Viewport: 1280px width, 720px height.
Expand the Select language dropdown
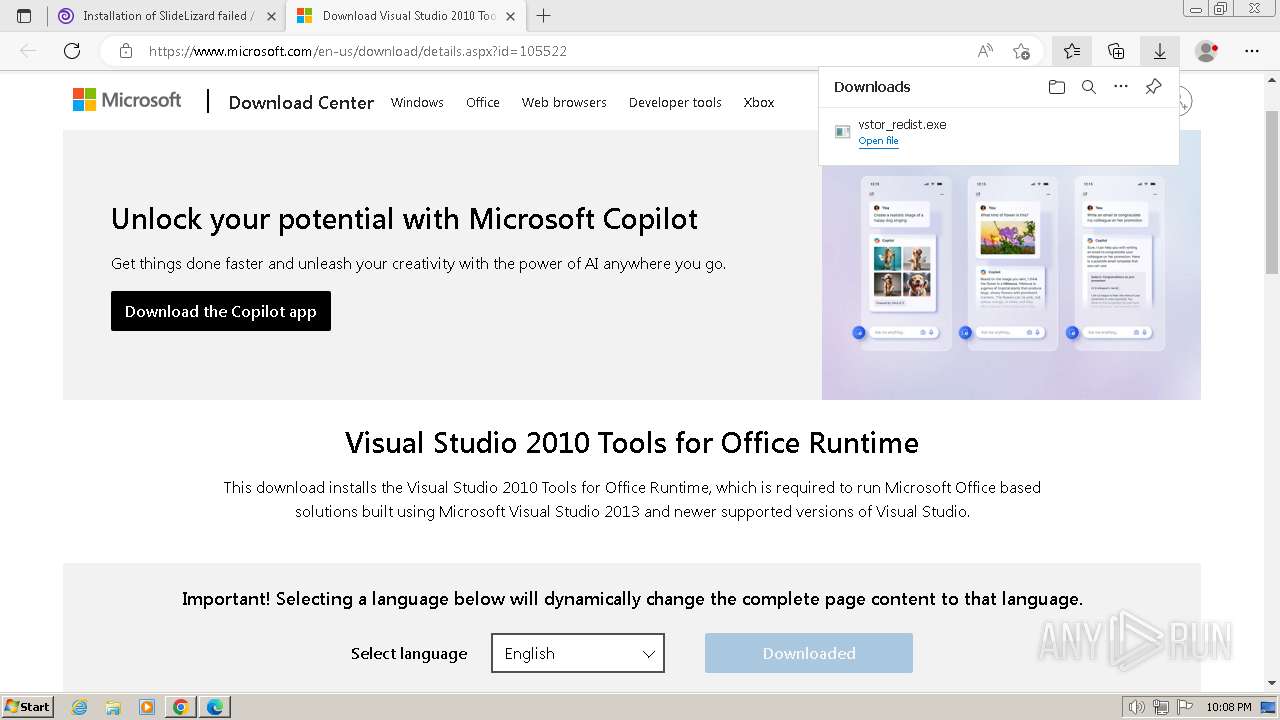point(578,653)
